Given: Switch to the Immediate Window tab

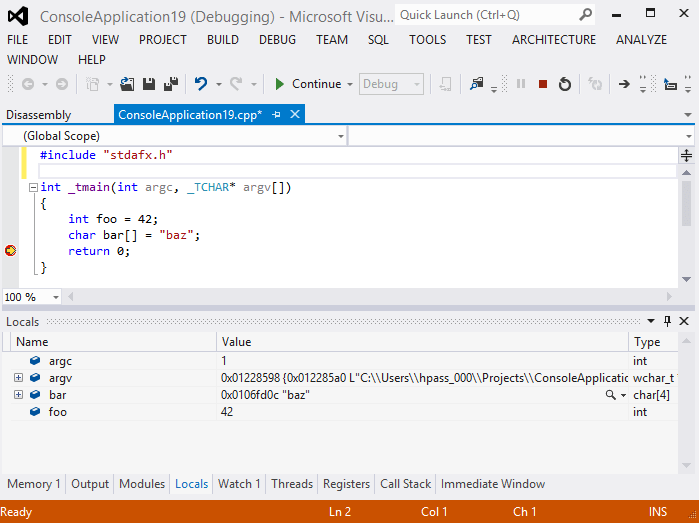Looking at the screenshot, I should click(x=493, y=484).
